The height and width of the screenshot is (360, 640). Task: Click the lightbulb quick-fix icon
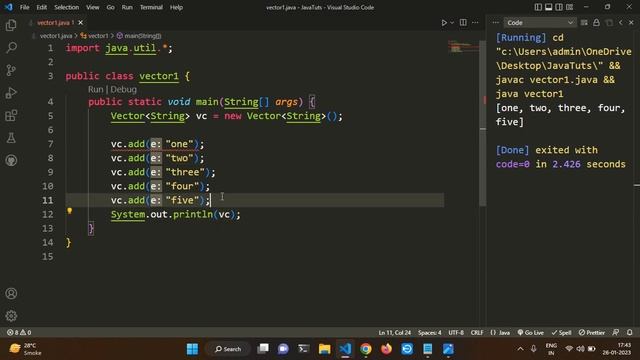[69, 211]
